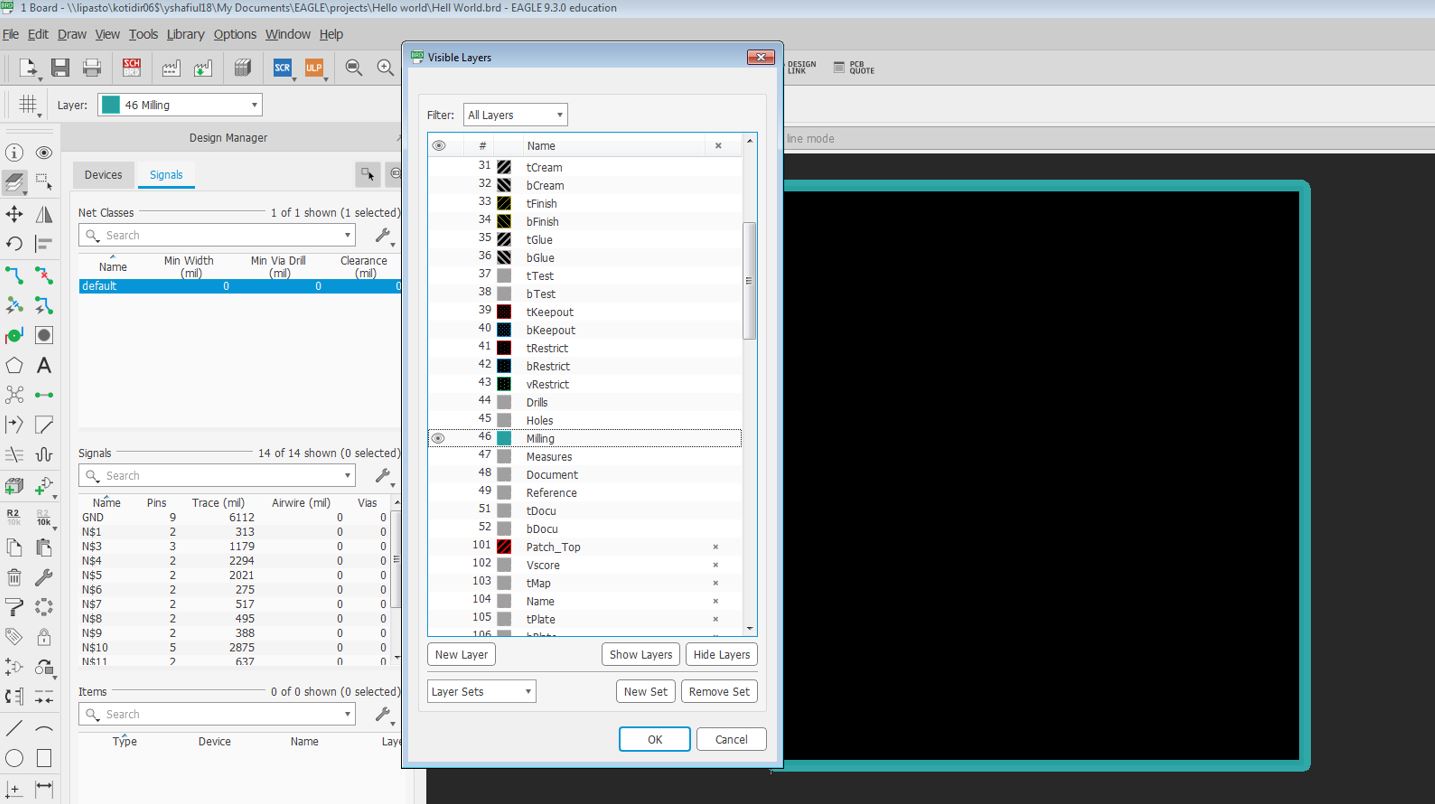Expand Items search dropdown arrow
This screenshot has height=804, width=1435.
click(x=348, y=714)
